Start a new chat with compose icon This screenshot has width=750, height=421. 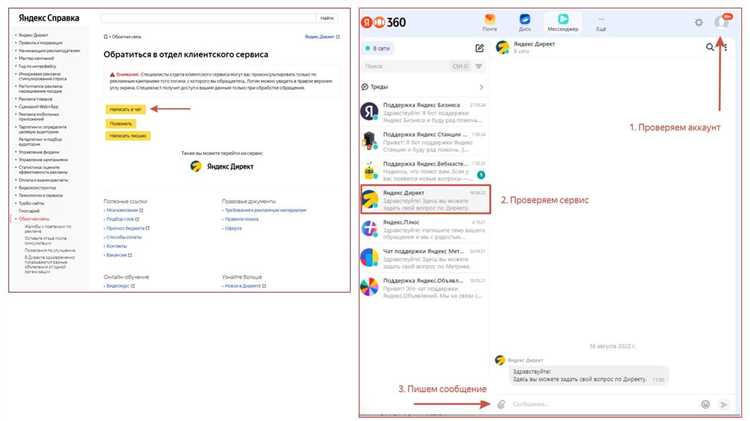point(479,48)
